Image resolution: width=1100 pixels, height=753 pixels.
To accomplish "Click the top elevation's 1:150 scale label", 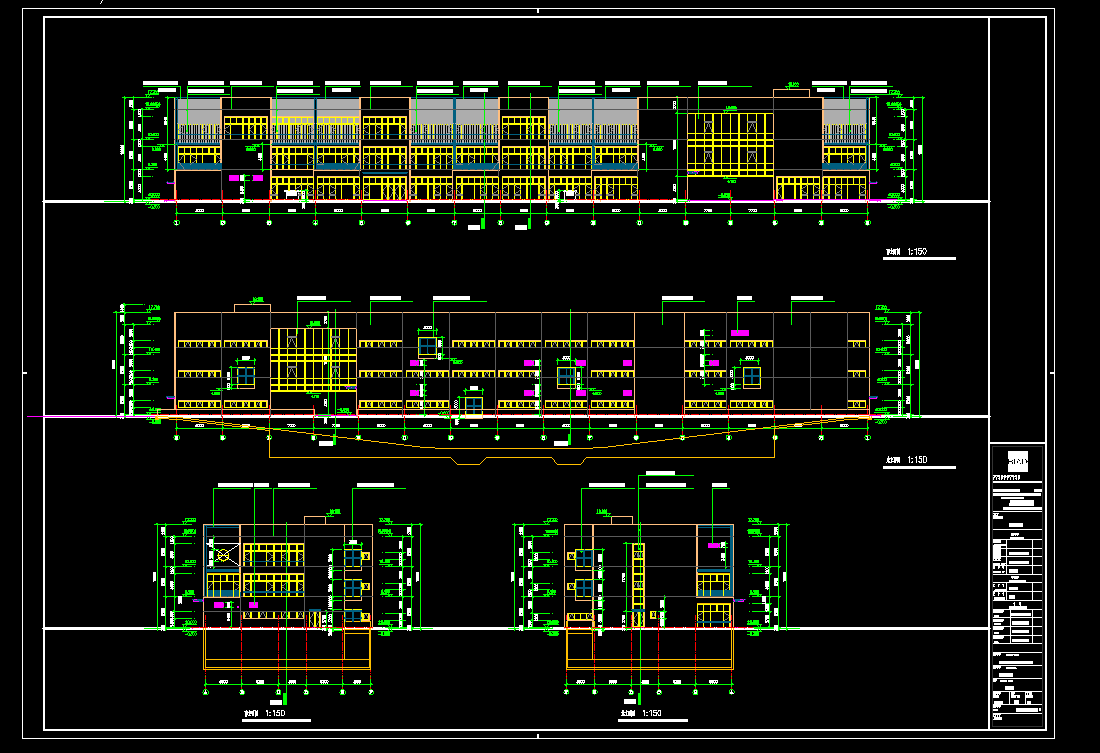I will pyautogui.click(x=906, y=253).
